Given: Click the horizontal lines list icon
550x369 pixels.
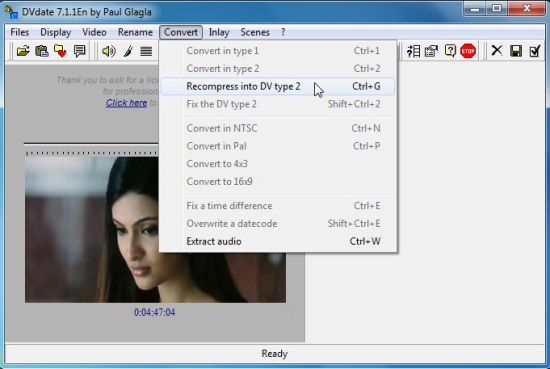Looking at the screenshot, I should [146, 51].
